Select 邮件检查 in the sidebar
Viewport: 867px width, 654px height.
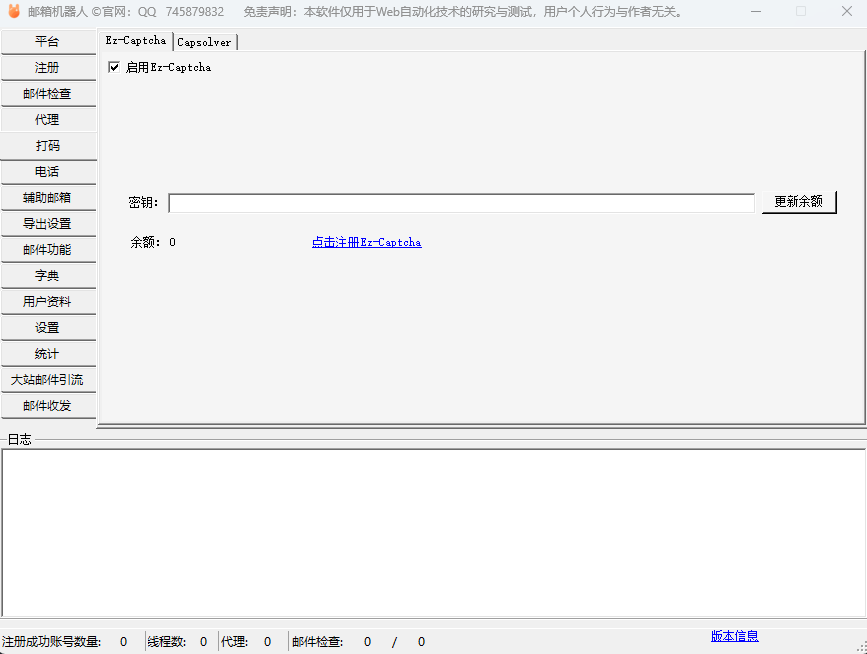point(48,94)
